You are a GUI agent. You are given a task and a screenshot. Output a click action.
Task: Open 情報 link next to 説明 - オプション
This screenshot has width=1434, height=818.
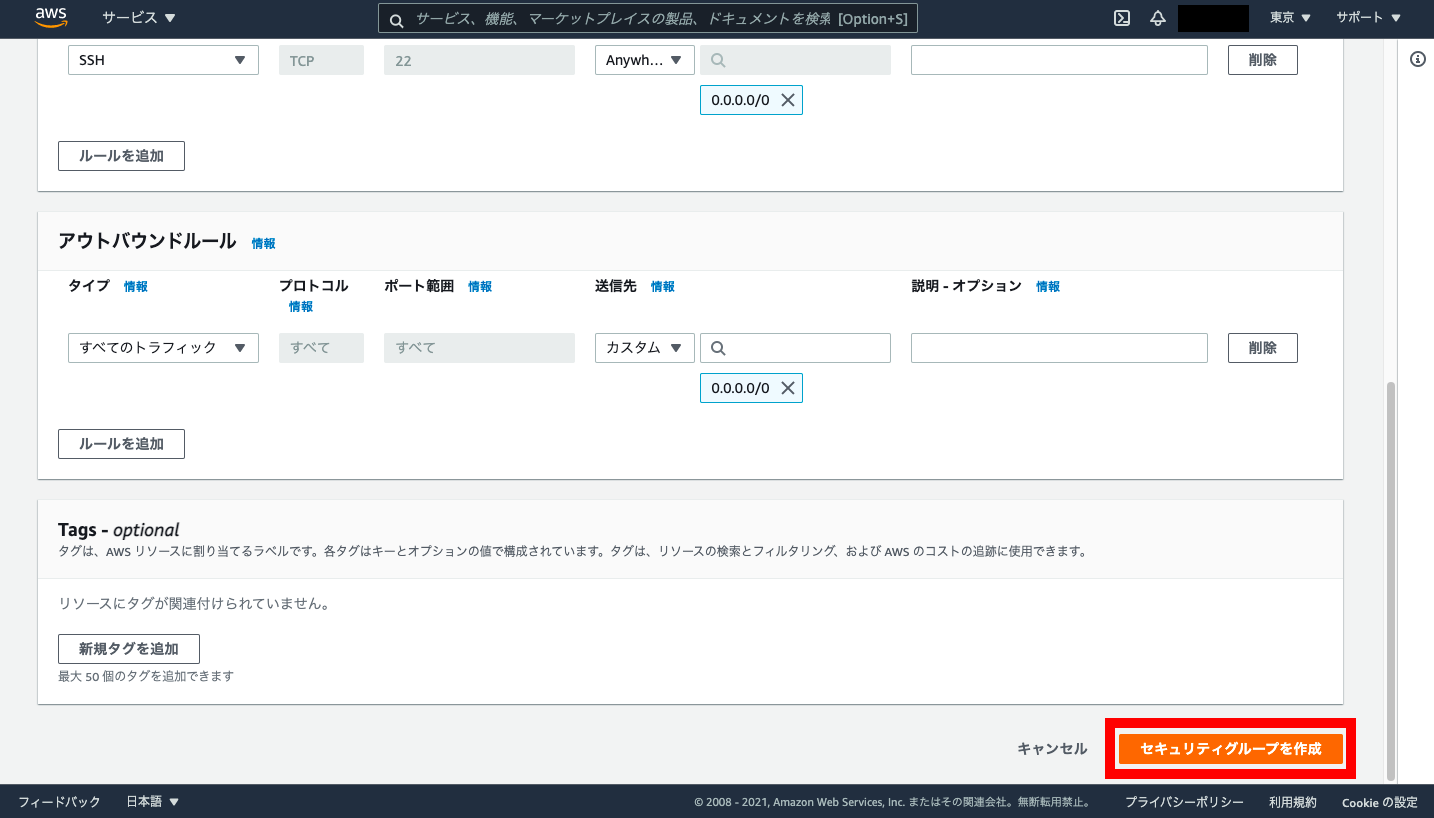pyautogui.click(x=1048, y=286)
